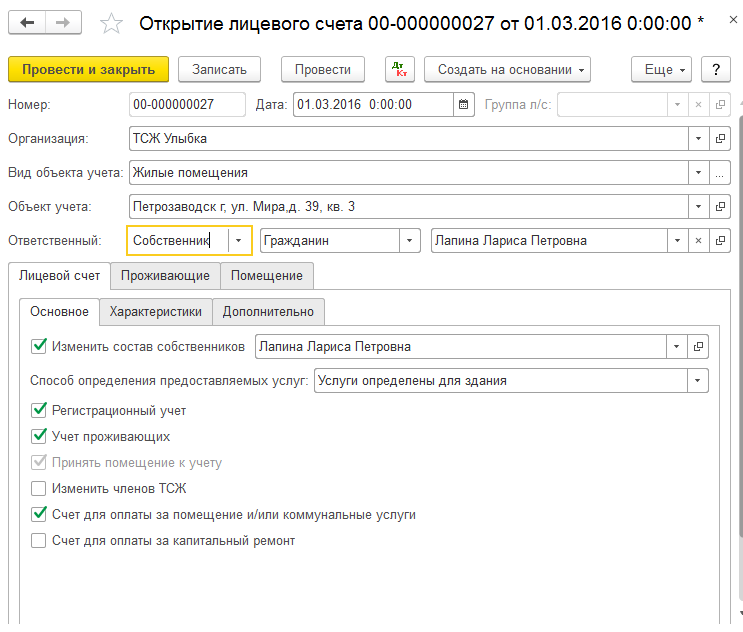Open the Группа л/с record icon

click(x=720, y=104)
